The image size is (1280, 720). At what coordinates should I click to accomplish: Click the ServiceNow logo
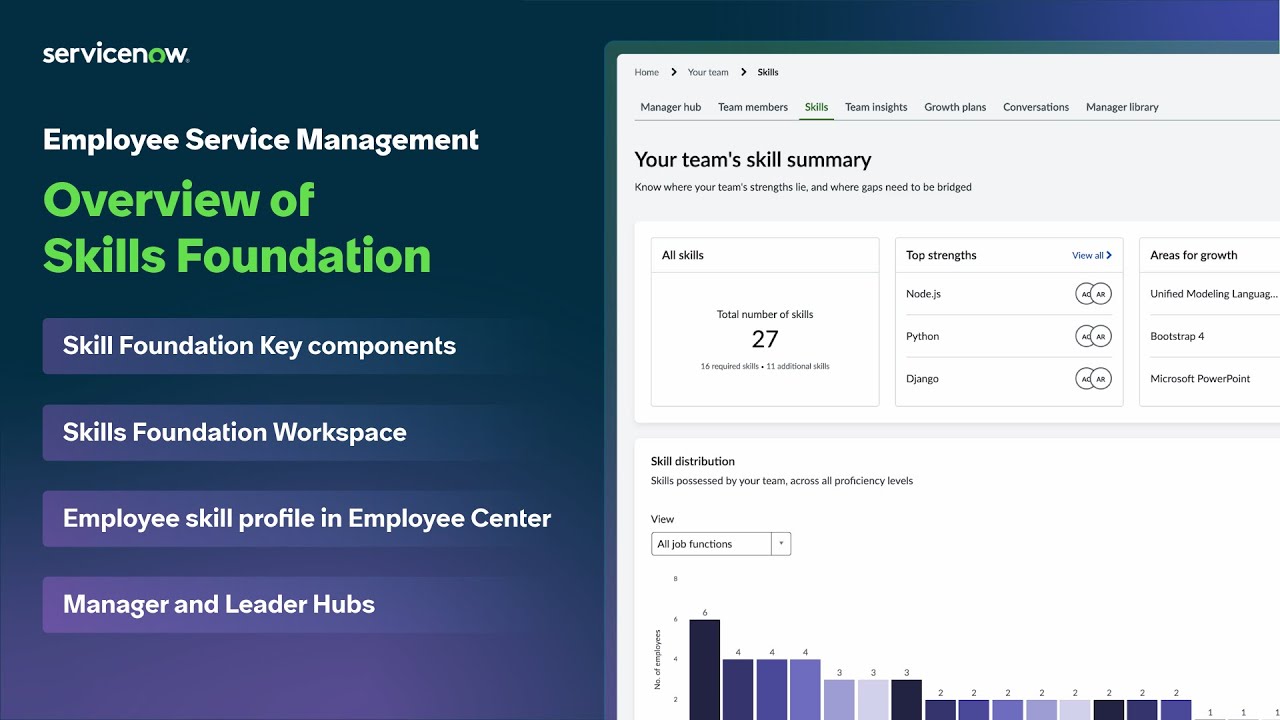(115, 52)
